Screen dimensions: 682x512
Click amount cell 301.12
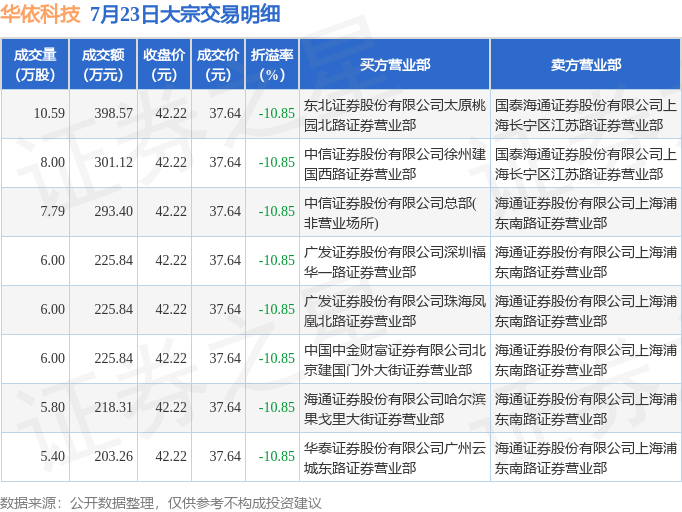click(x=114, y=163)
